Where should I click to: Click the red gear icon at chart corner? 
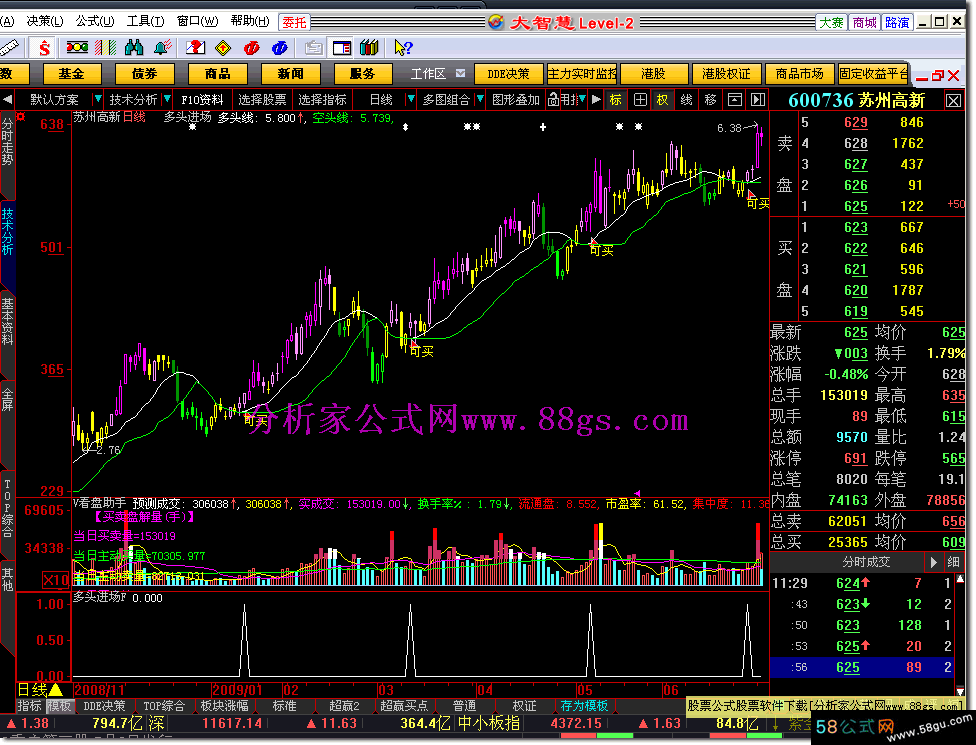click(x=21, y=116)
